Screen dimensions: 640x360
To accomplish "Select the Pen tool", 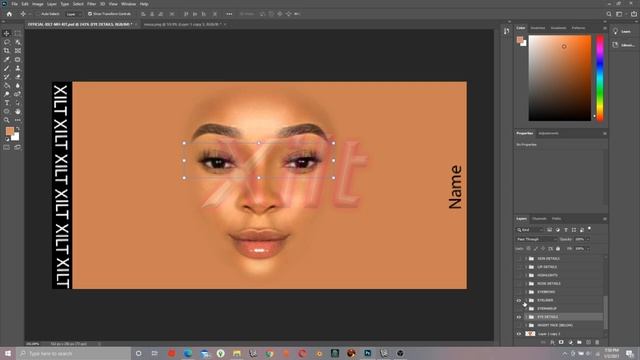I will coord(18,94).
